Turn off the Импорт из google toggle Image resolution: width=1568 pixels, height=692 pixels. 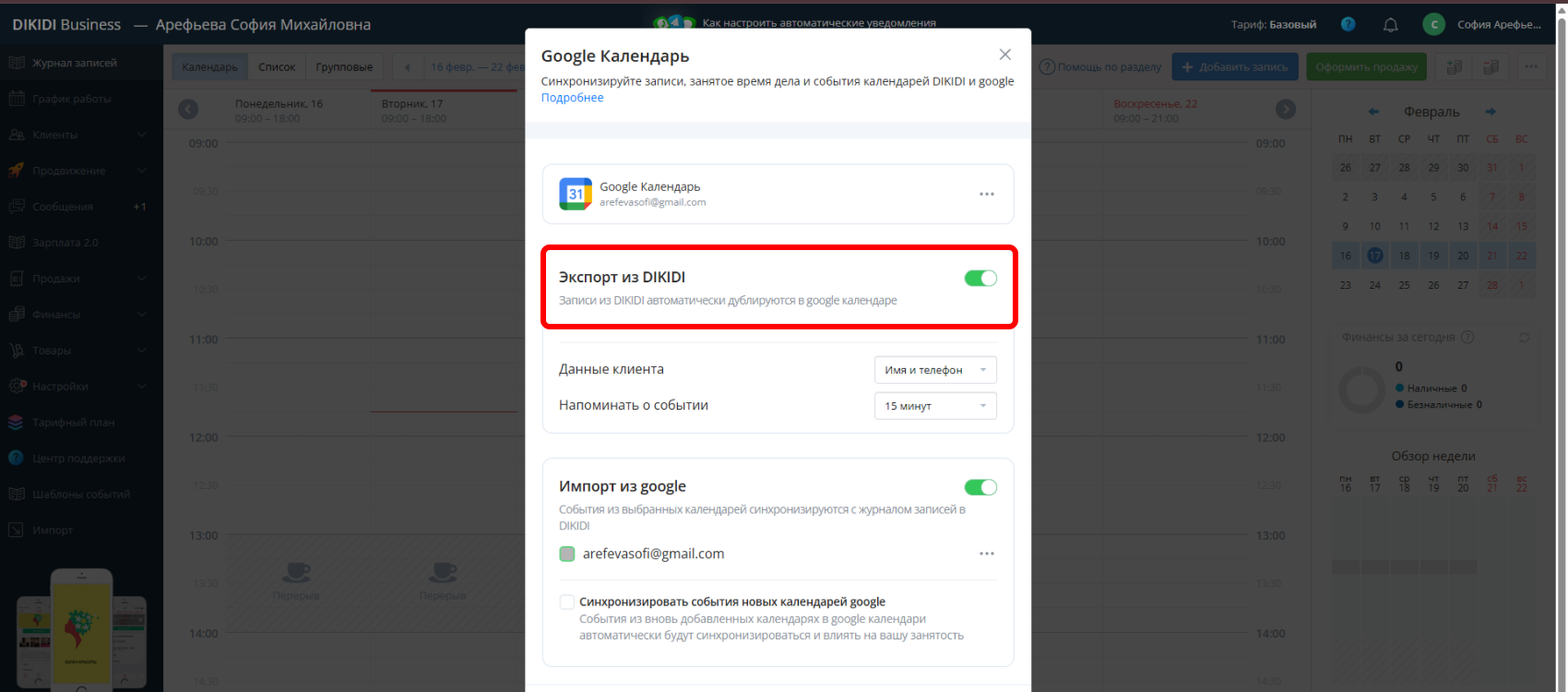[980, 487]
